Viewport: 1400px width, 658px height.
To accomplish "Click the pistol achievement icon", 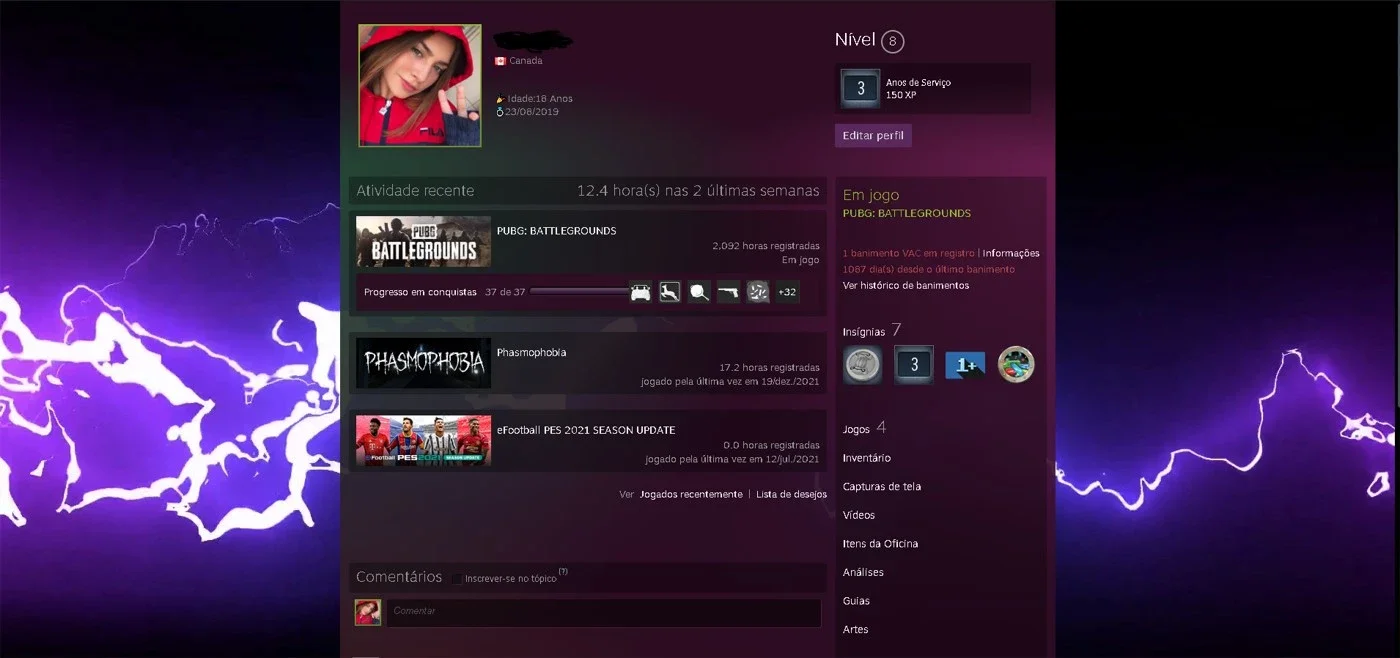I will coord(729,292).
